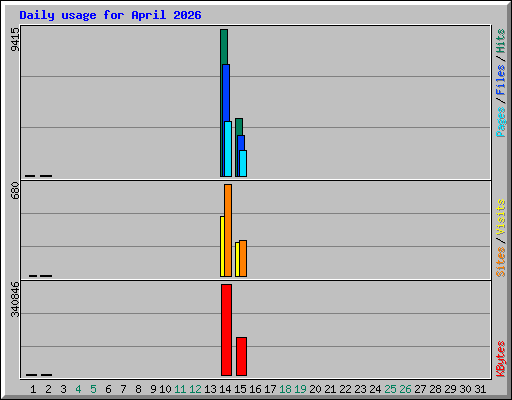
Task: Click the 'Daily usage for April 2026' title
Action: tap(110, 15)
